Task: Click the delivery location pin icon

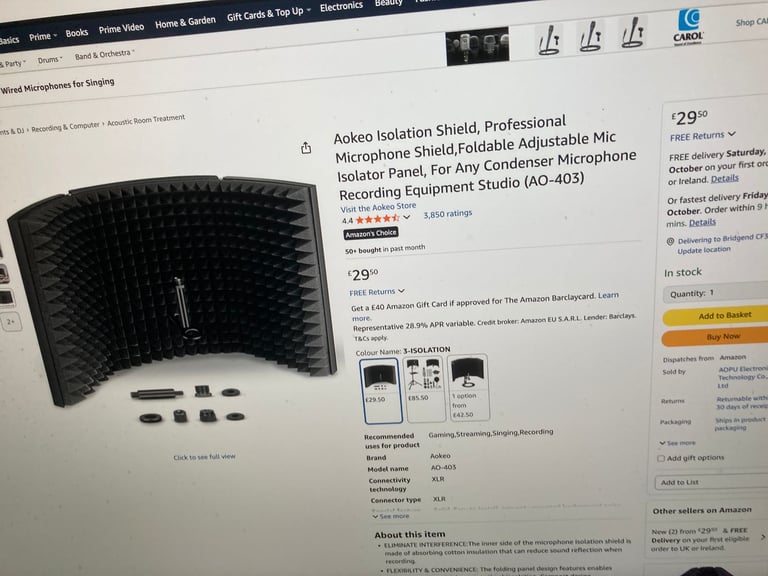Action: (x=671, y=241)
